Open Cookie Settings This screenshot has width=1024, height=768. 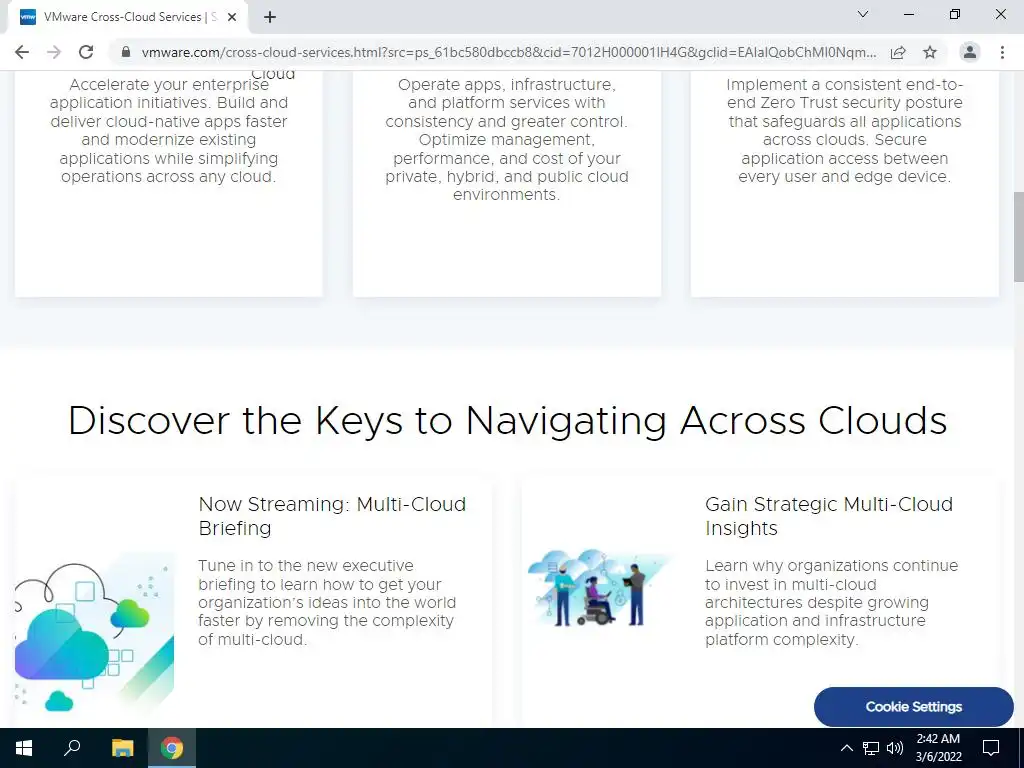click(914, 707)
